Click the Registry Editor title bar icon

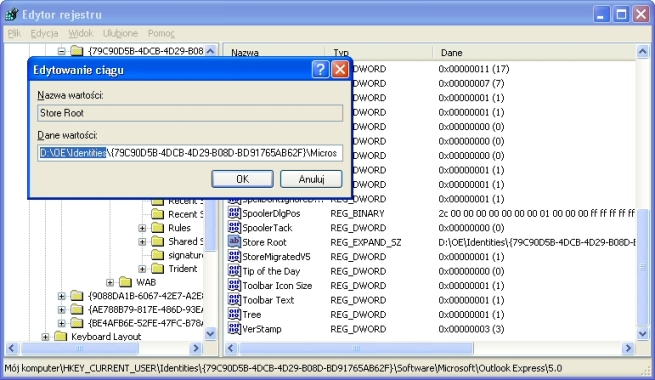11,14
